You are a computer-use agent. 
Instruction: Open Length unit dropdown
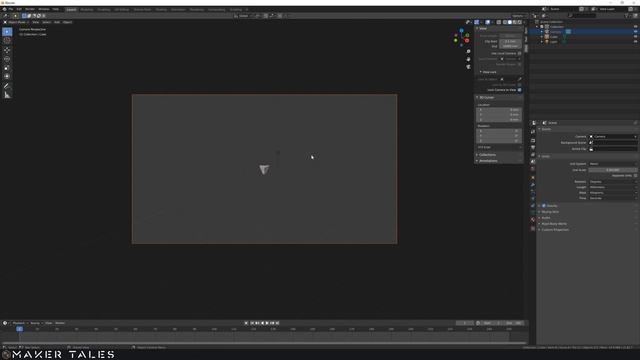(613, 187)
